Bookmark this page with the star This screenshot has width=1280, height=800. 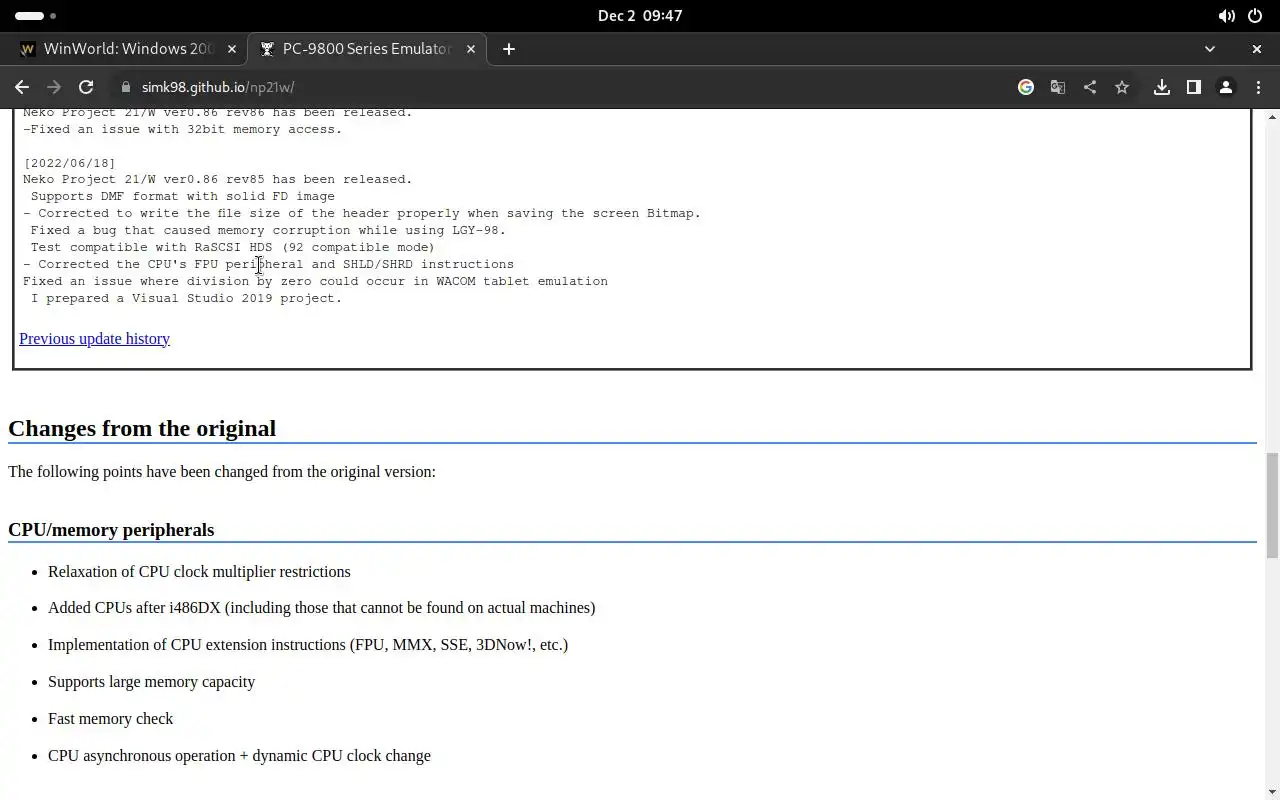1122,87
